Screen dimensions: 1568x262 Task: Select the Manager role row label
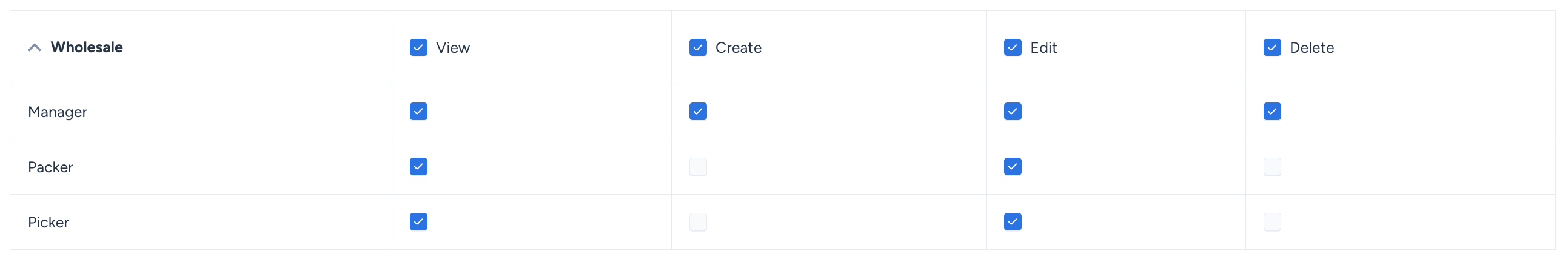(x=57, y=112)
